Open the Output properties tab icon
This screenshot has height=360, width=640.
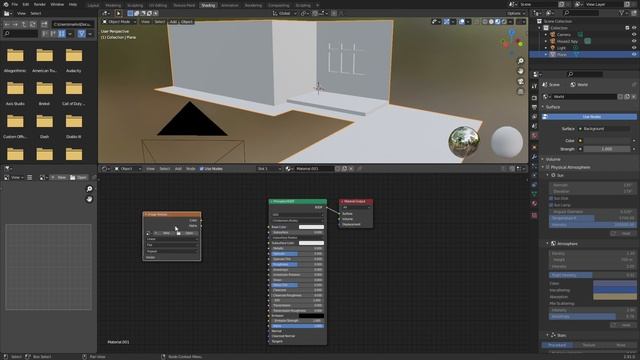tap(534, 107)
